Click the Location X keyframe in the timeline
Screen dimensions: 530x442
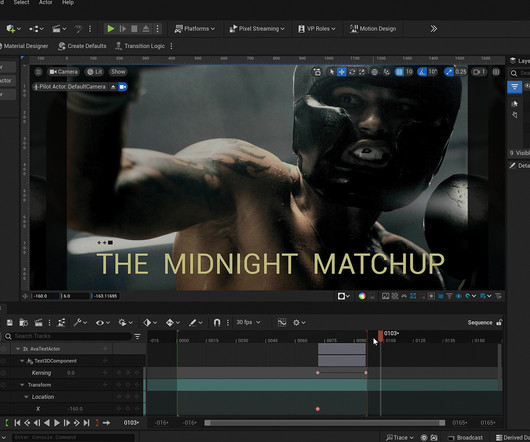[x=318, y=409]
